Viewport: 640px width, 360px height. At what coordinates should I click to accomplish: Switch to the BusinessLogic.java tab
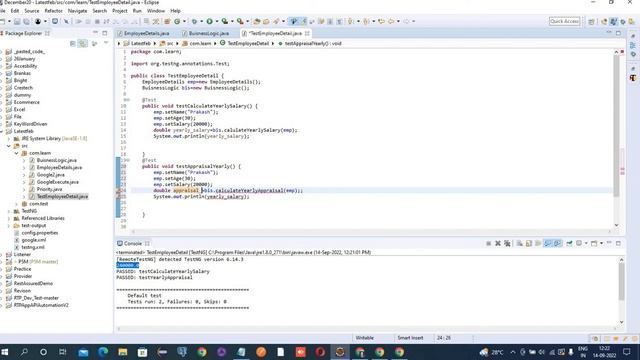click(x=209, y=33)
